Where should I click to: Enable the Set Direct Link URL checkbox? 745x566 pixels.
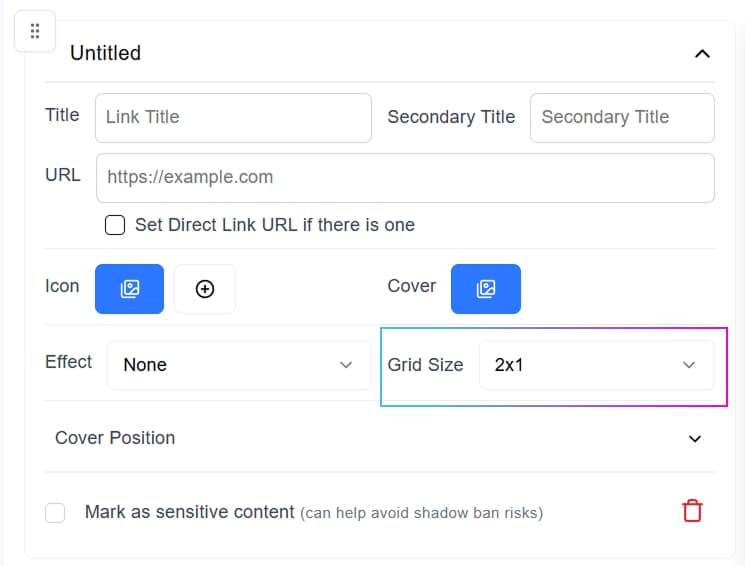(x=115, y=225)
